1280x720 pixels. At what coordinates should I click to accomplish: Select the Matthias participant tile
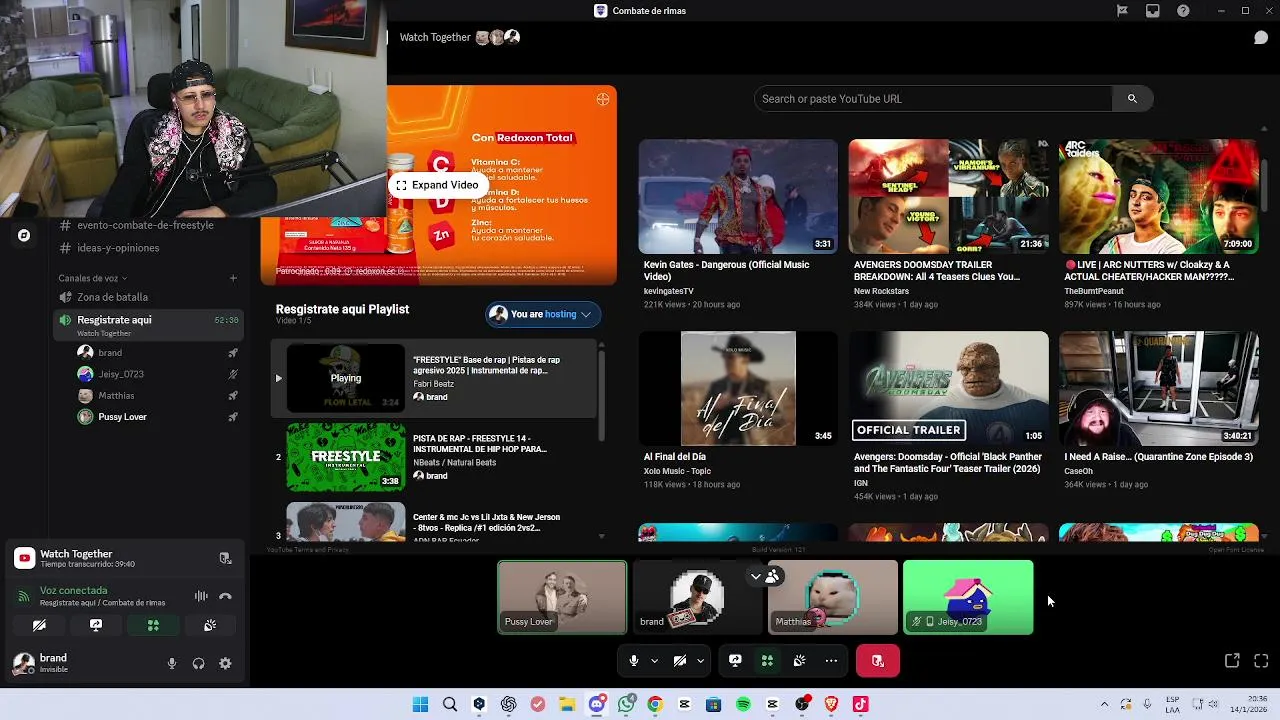pyautogui.click(x=832, y=597)
